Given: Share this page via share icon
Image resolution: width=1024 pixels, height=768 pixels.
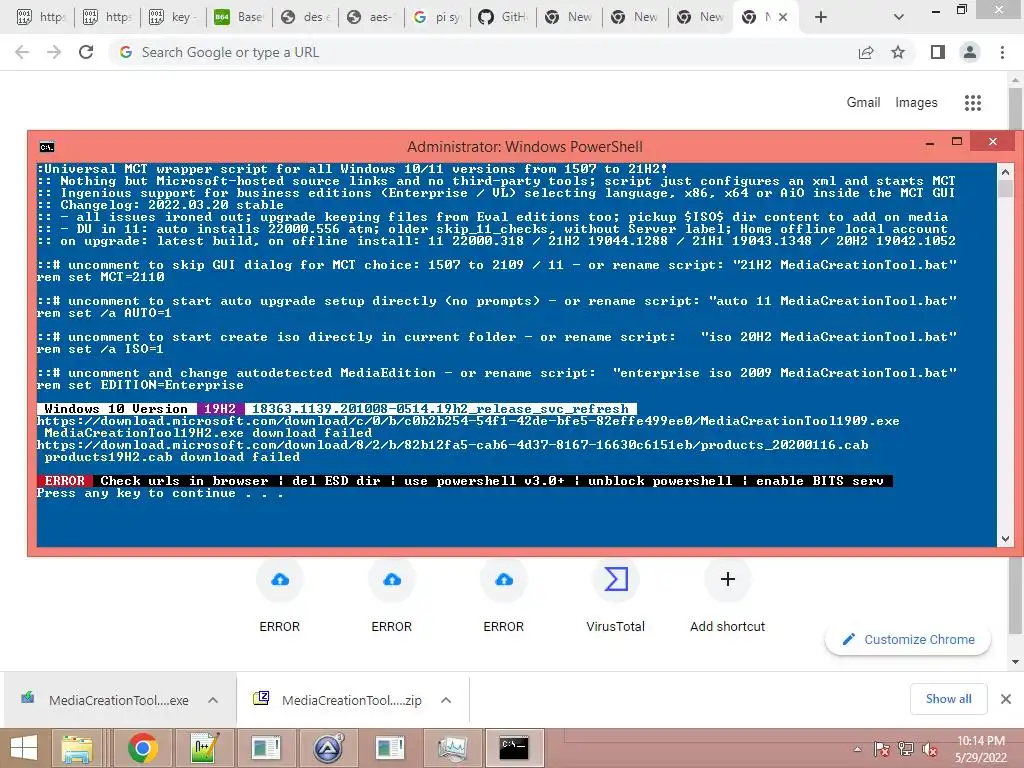Looking at the screenshot, I should (866, 52).
